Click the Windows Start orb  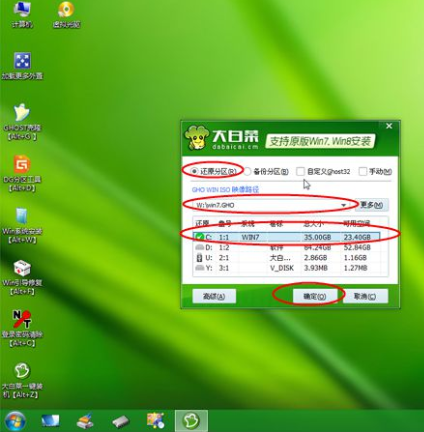pos(15,421)
